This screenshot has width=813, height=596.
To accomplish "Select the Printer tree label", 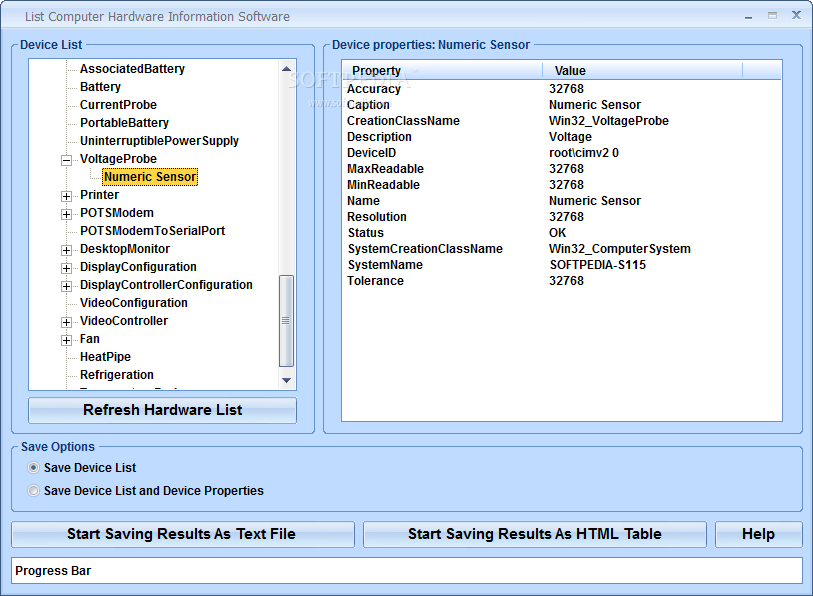I will pyautogui.click(x=100, y=195).
